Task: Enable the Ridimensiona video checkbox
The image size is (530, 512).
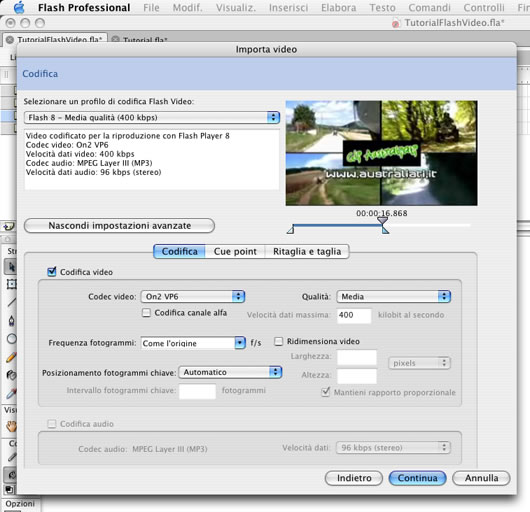Action: pyautogui.click(x=278, y=341)
